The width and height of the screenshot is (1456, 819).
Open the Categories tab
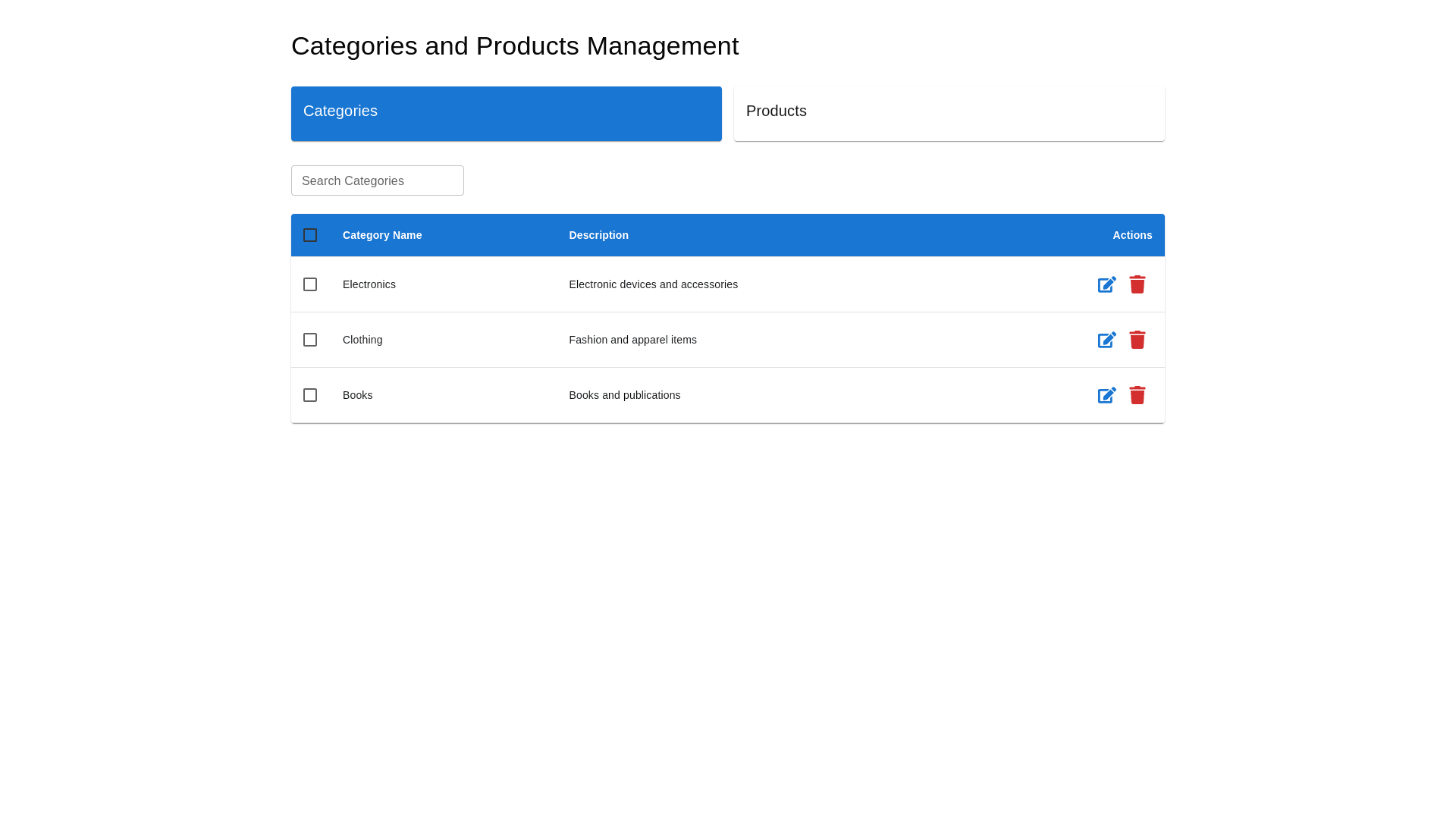(x=506, y=113)
